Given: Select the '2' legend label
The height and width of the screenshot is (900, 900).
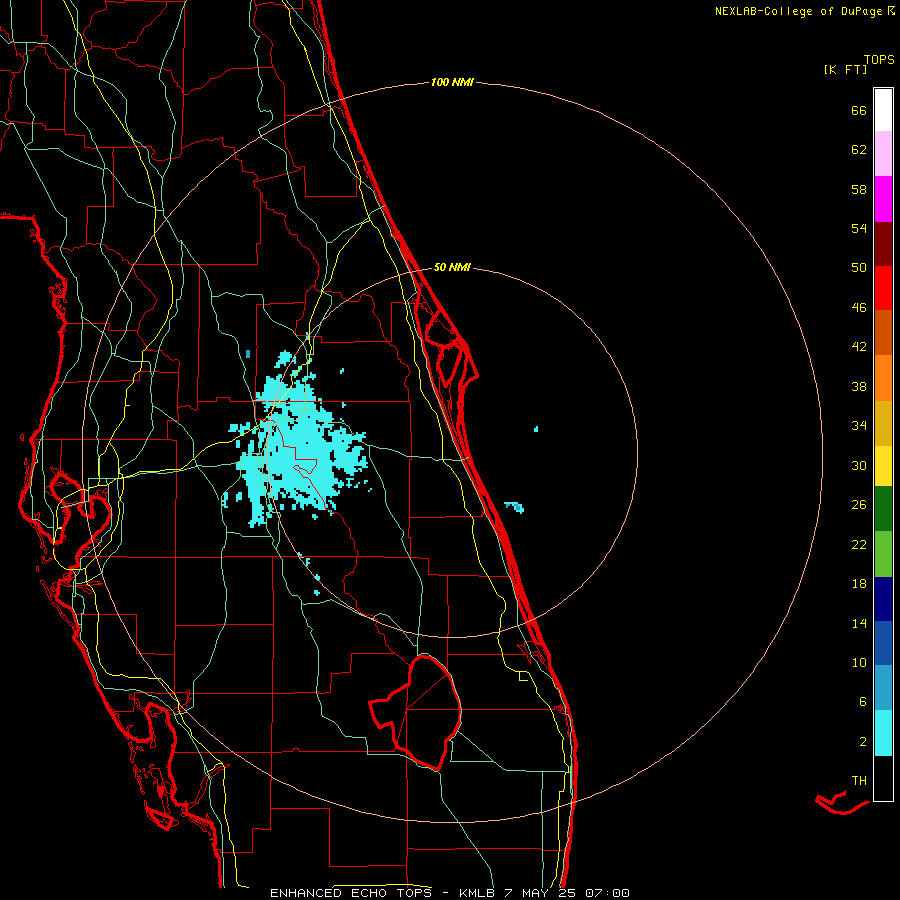Looking at the screenshot, I should click(863, 742).
